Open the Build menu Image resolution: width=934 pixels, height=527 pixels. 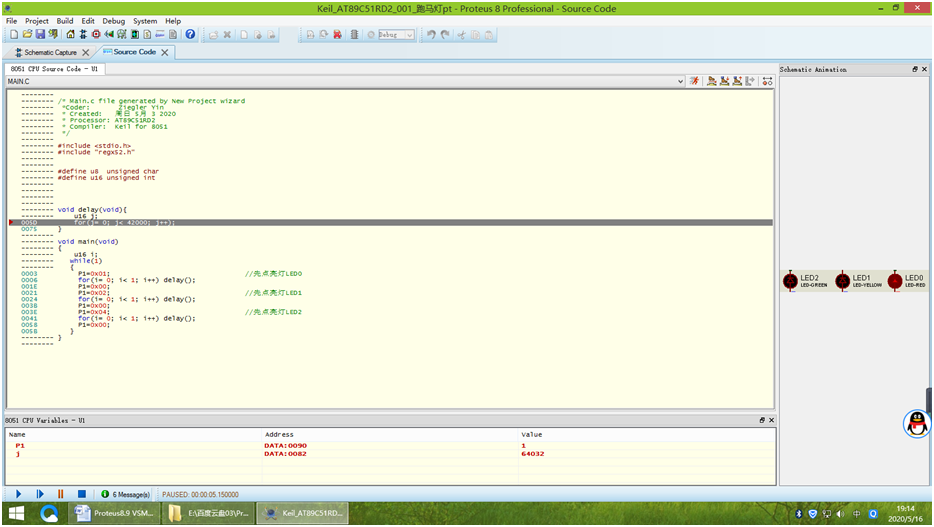click(x=65, y=21)
